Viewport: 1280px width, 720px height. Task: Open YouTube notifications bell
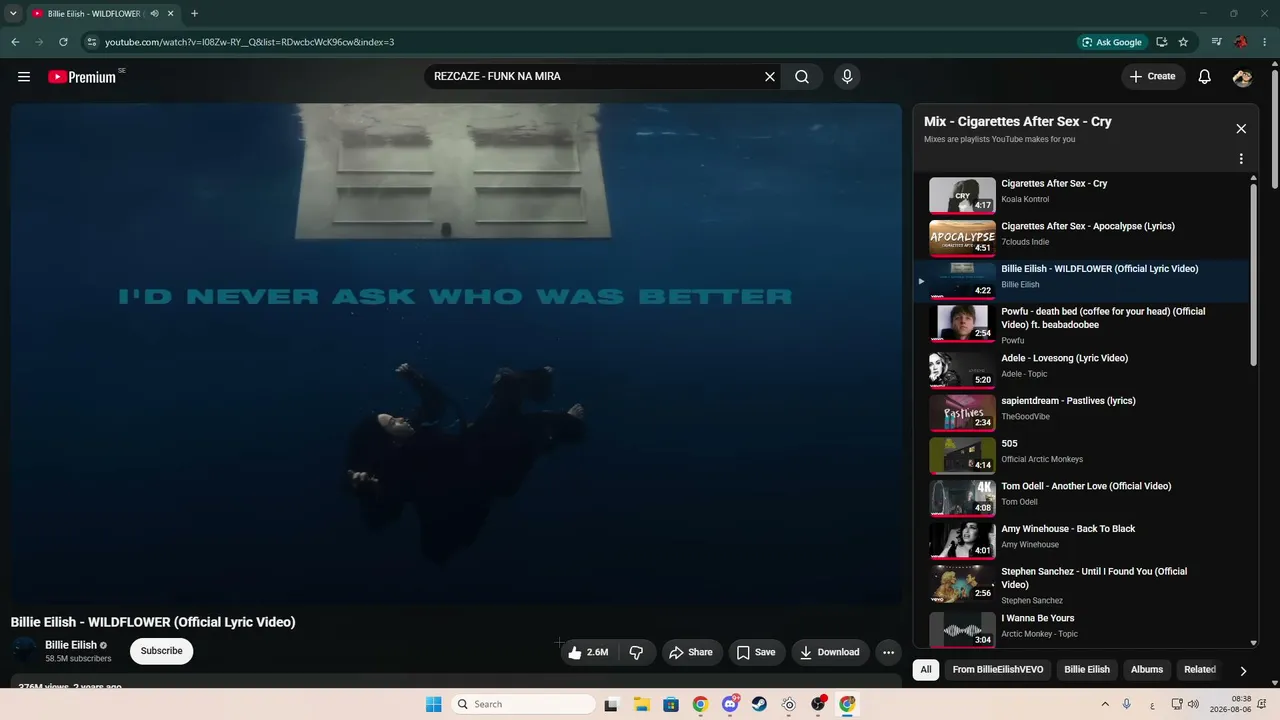[1205, 77]
